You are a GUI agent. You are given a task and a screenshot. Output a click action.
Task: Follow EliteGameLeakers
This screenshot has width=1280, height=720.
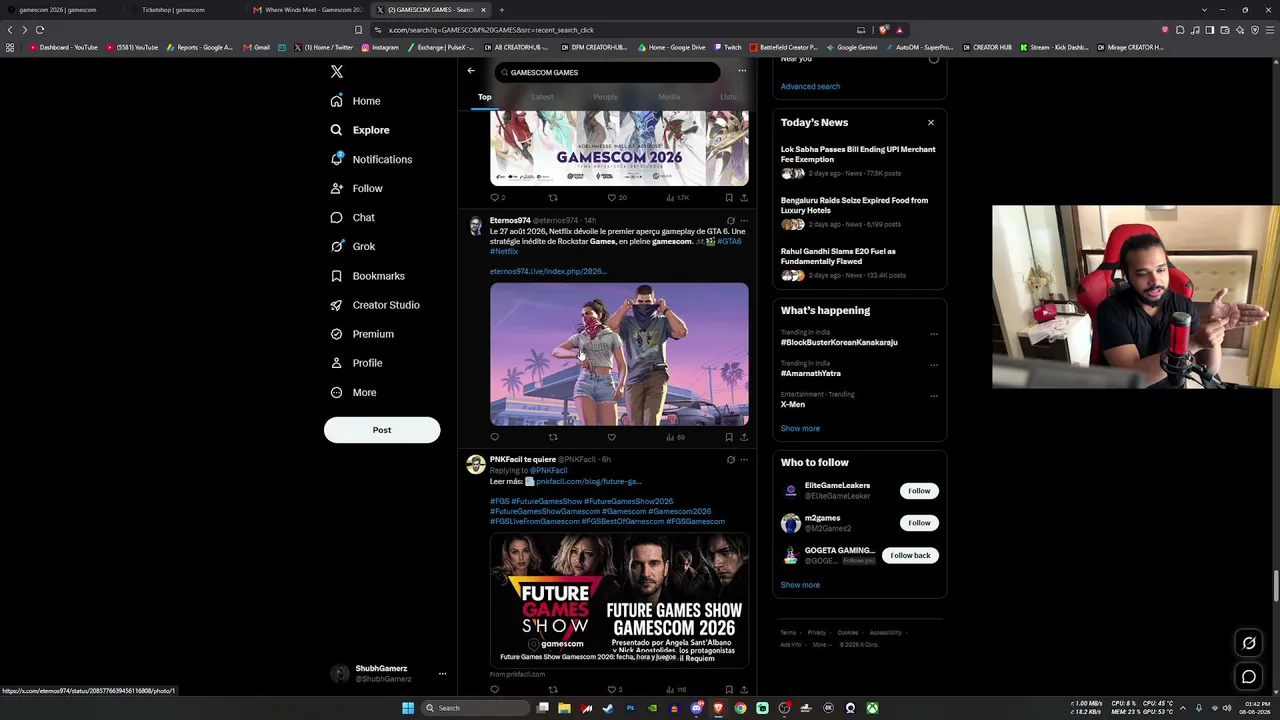[x=919, y=491]
